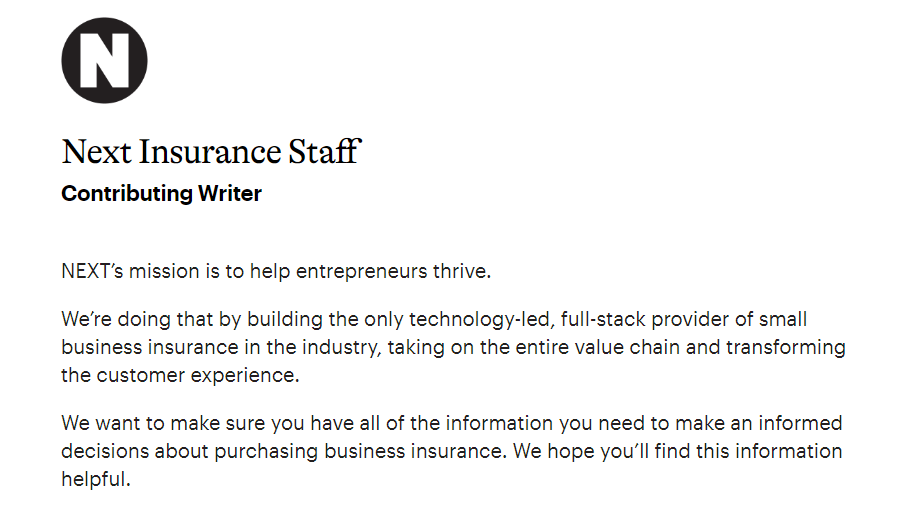Click the word transforming at the line end
This screenshot has height=527, width=912.
pos(786,348)
